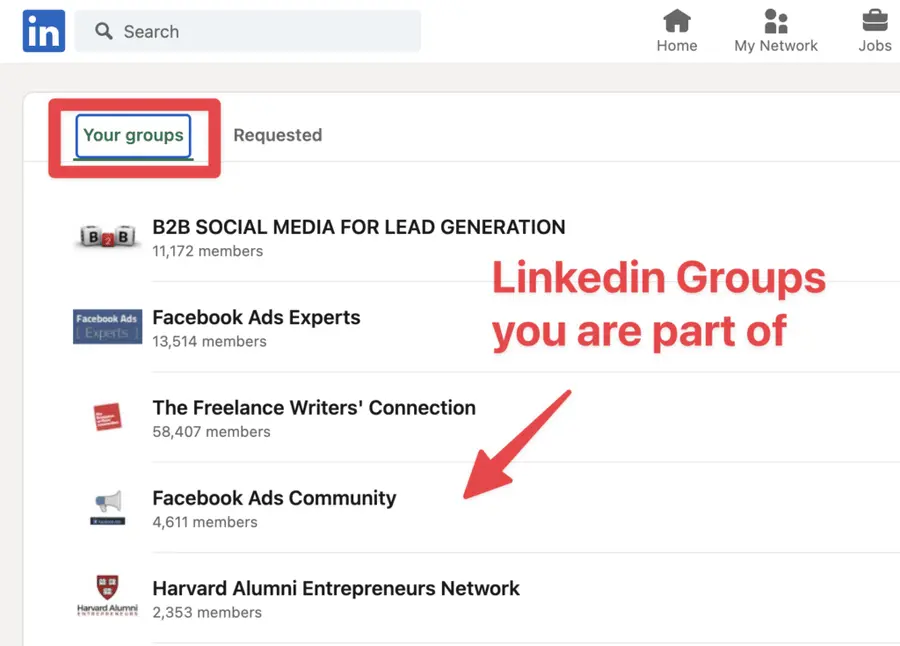This screenshot has width=900, height=646.
Task: Click the Search input field
Action: (250, 31)
